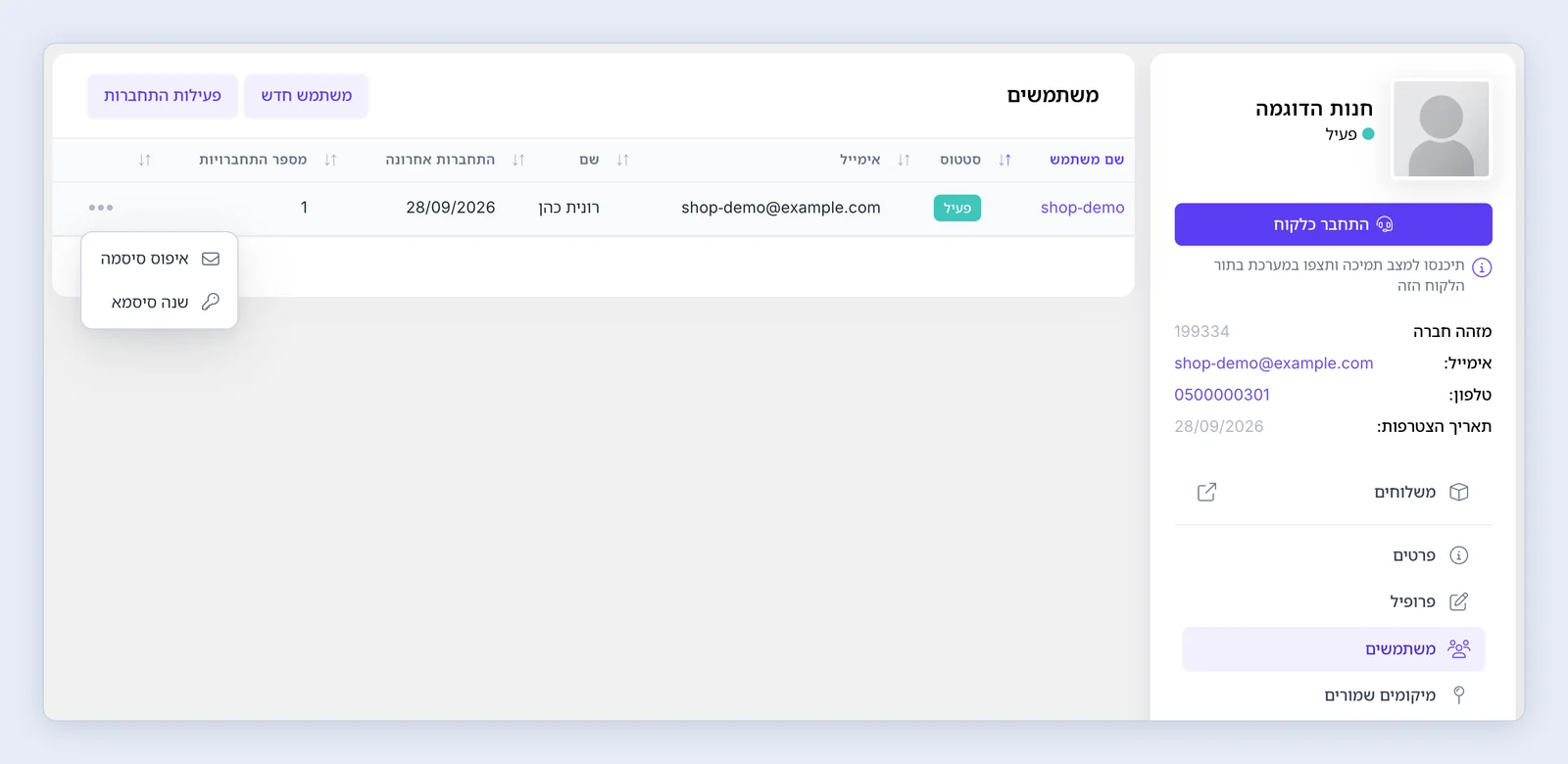This screenshot has width=1568, height=764.
Task: Open the shop-demo username link in table
Action: 1082,208
